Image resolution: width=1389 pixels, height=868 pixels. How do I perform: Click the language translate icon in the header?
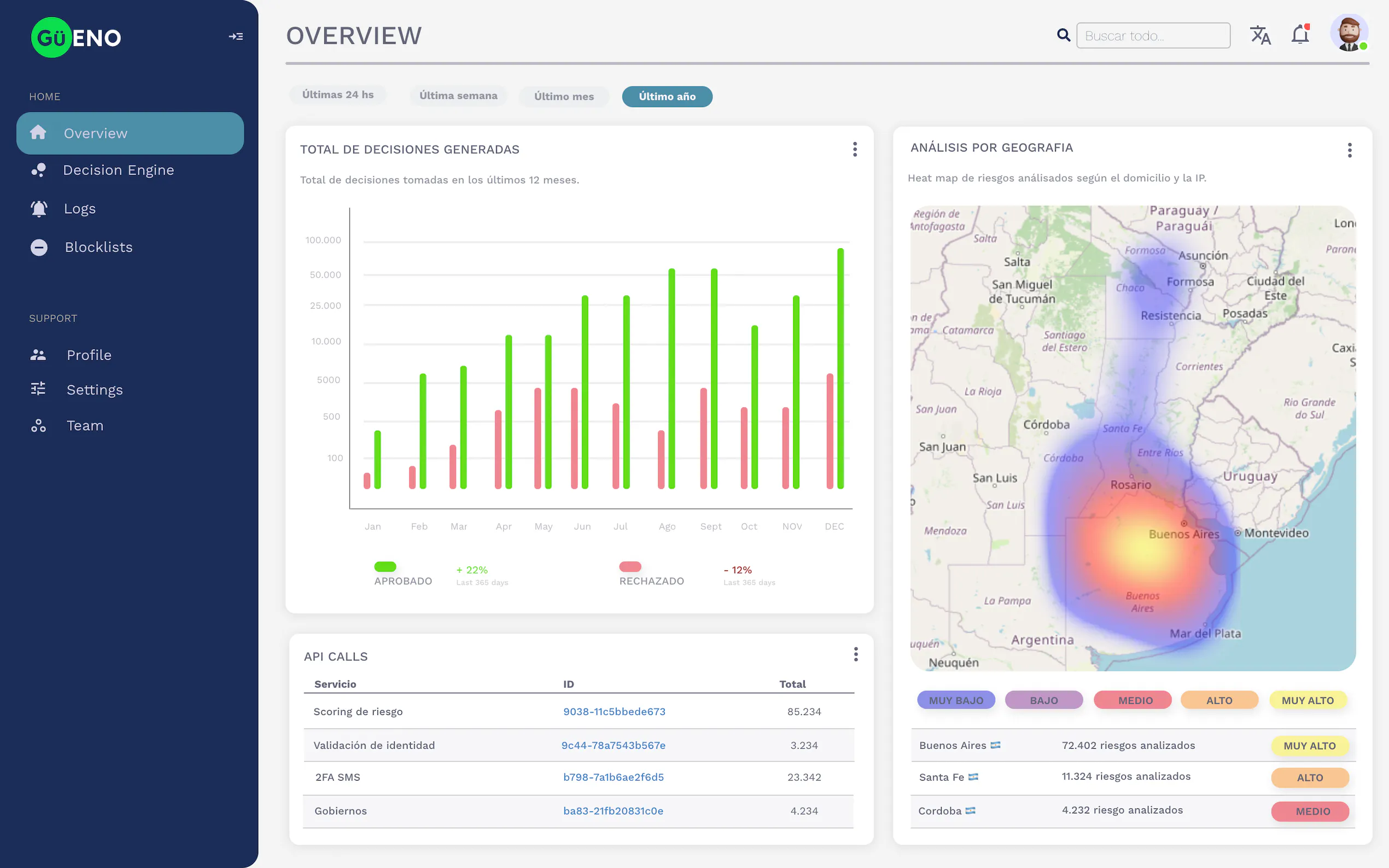click(1261, 35)
